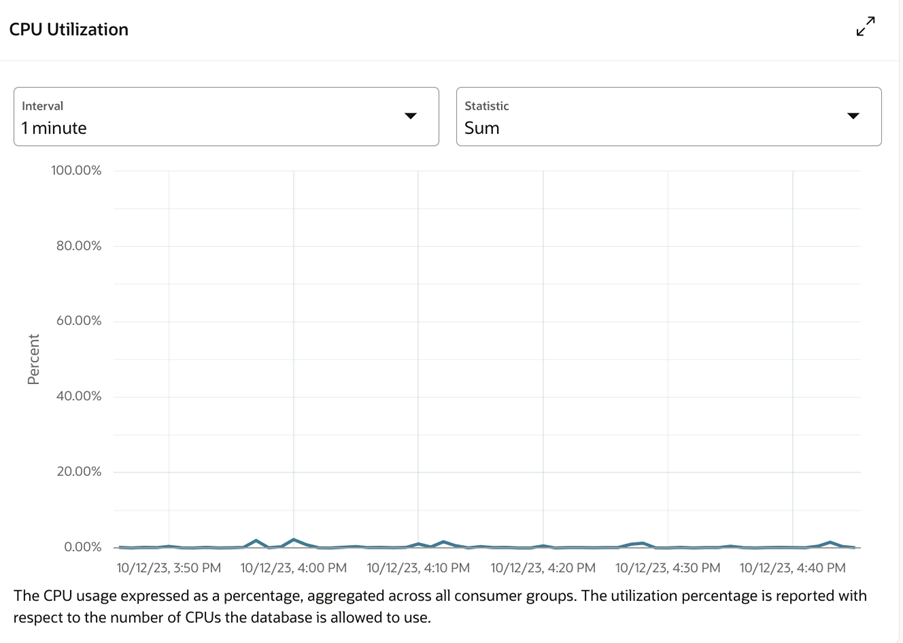903x643 pixels.
Task: Click the 10/12/23, 4:40 PM time label
Action: pos(792,568)
